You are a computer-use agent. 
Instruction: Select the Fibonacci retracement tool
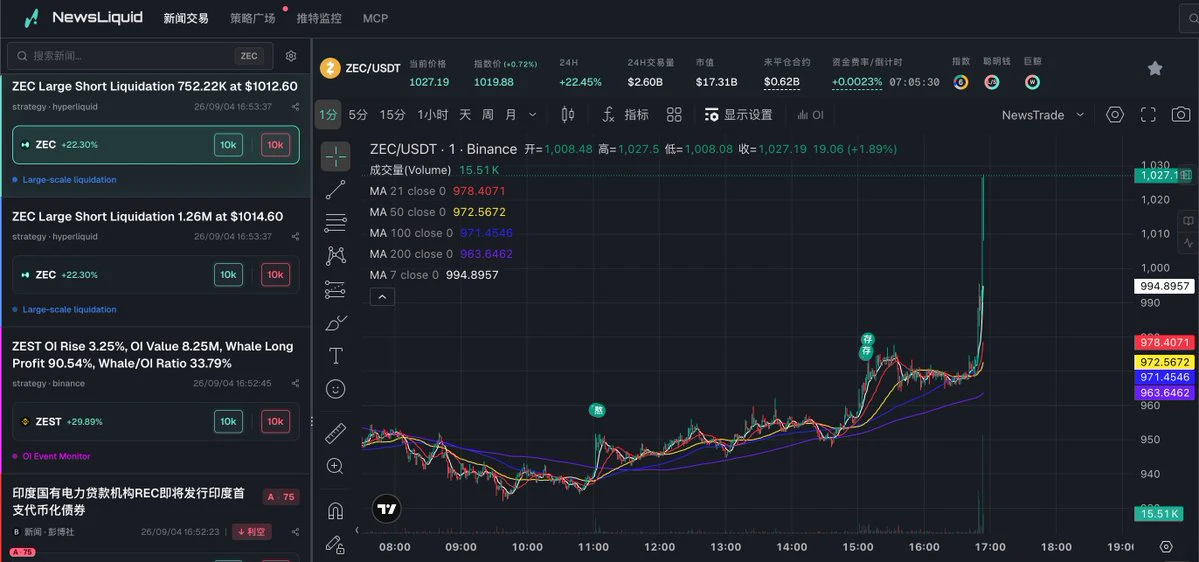[336, 223]
